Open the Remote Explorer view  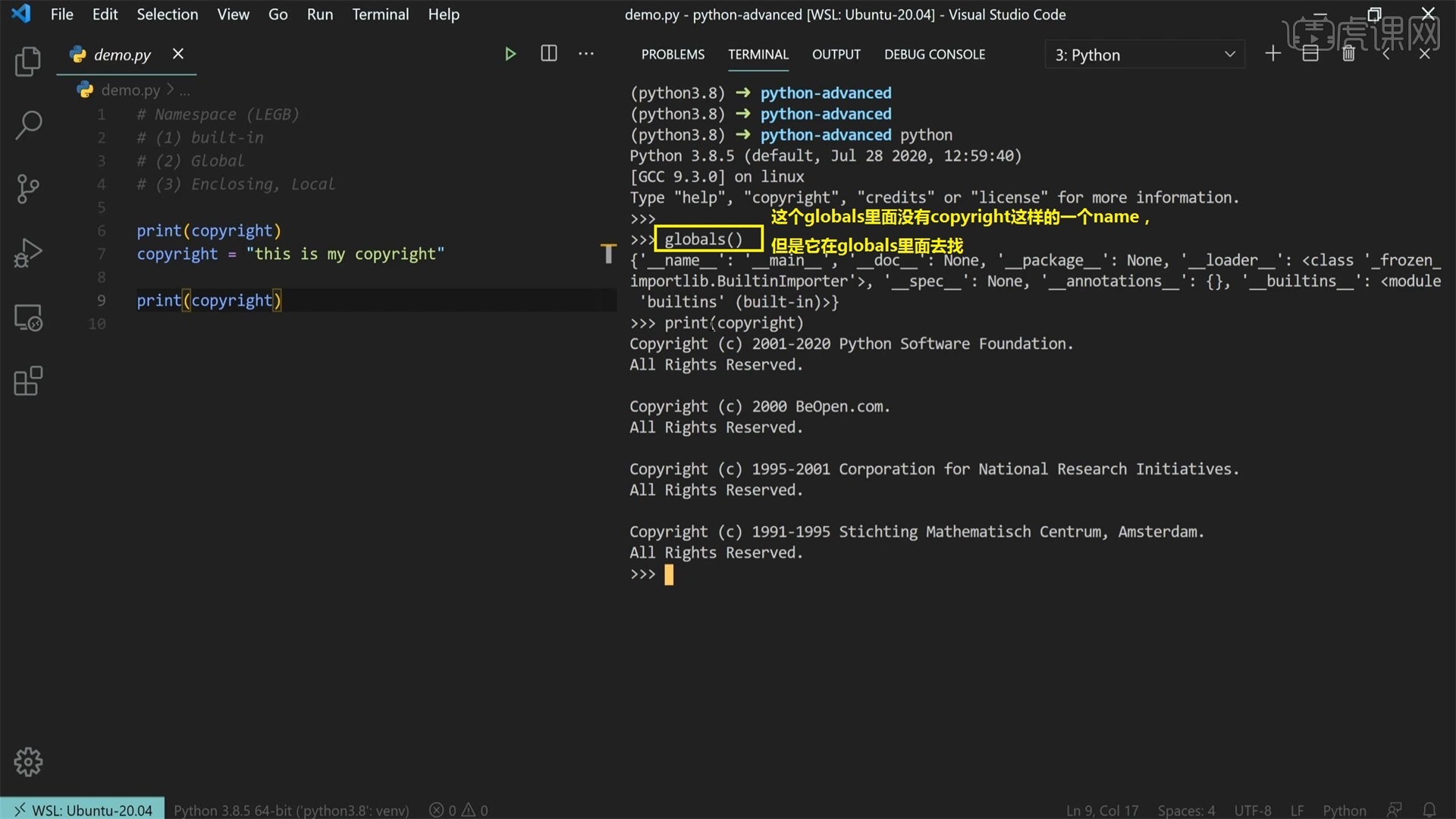coord(28,318)
